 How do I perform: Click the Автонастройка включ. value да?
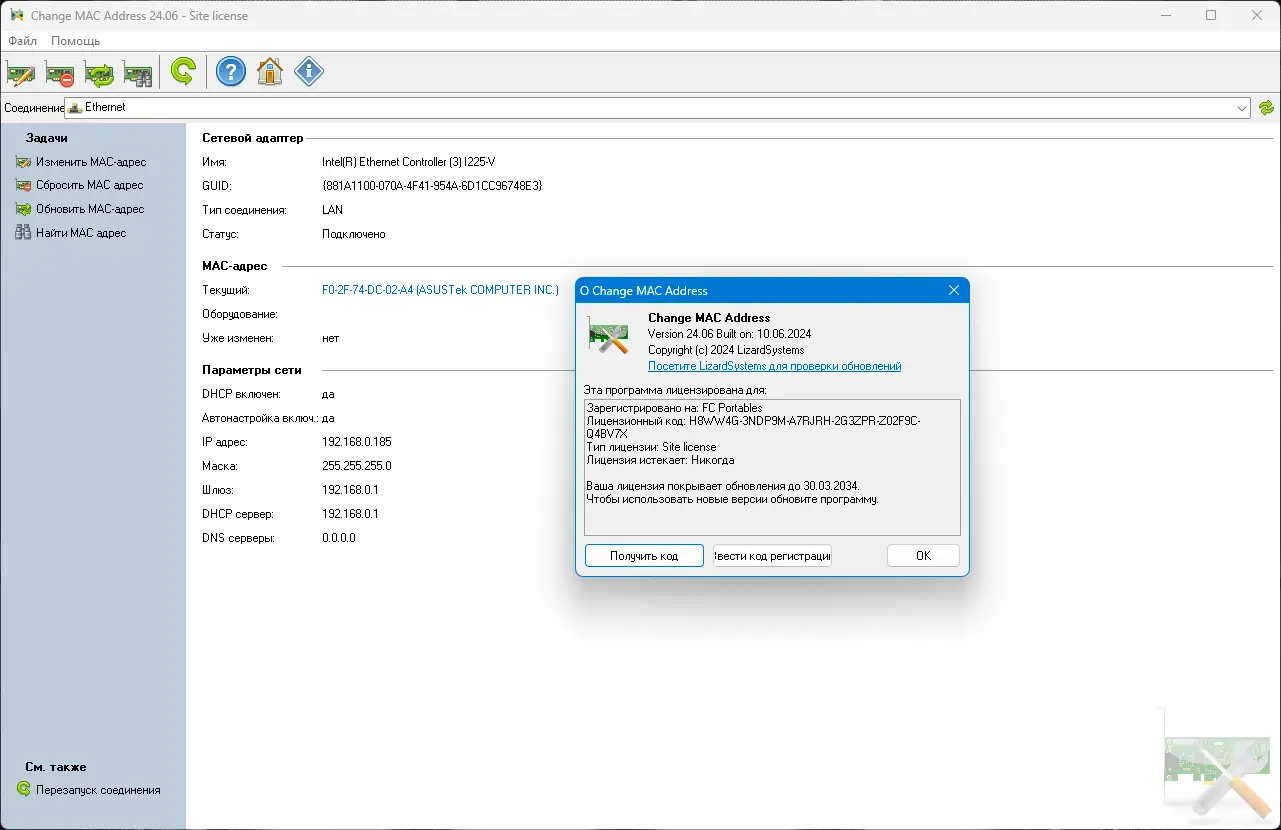pyautogui.click(x=328, y=418)
